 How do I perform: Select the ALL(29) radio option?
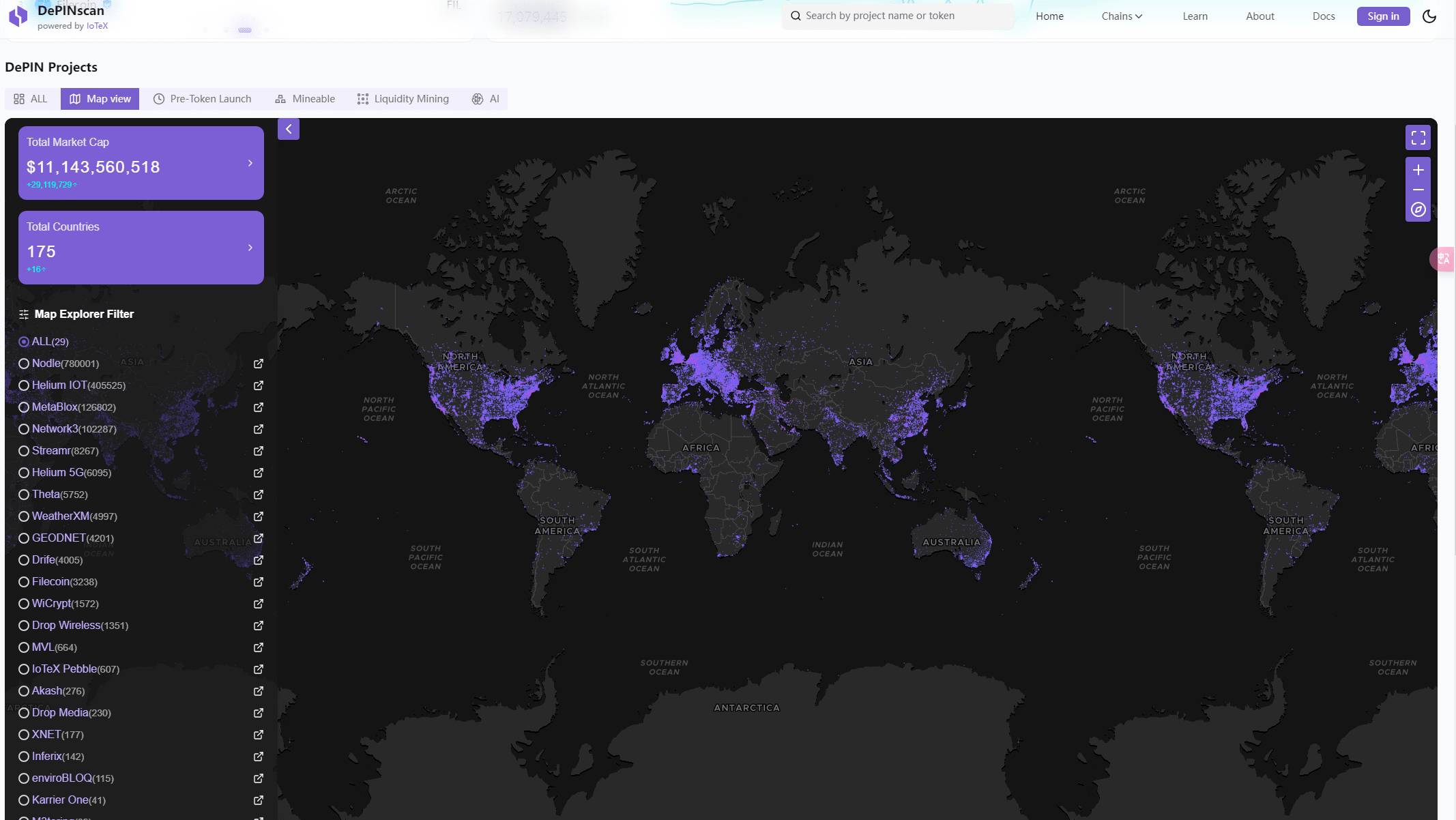click(x=24, y=342)
